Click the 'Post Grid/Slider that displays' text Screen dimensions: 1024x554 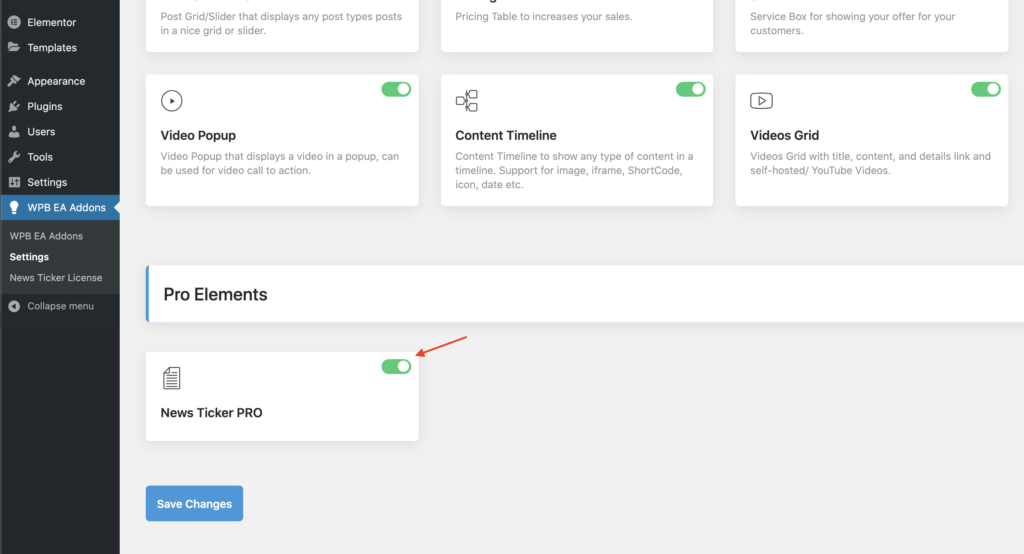tap(281, 24)
